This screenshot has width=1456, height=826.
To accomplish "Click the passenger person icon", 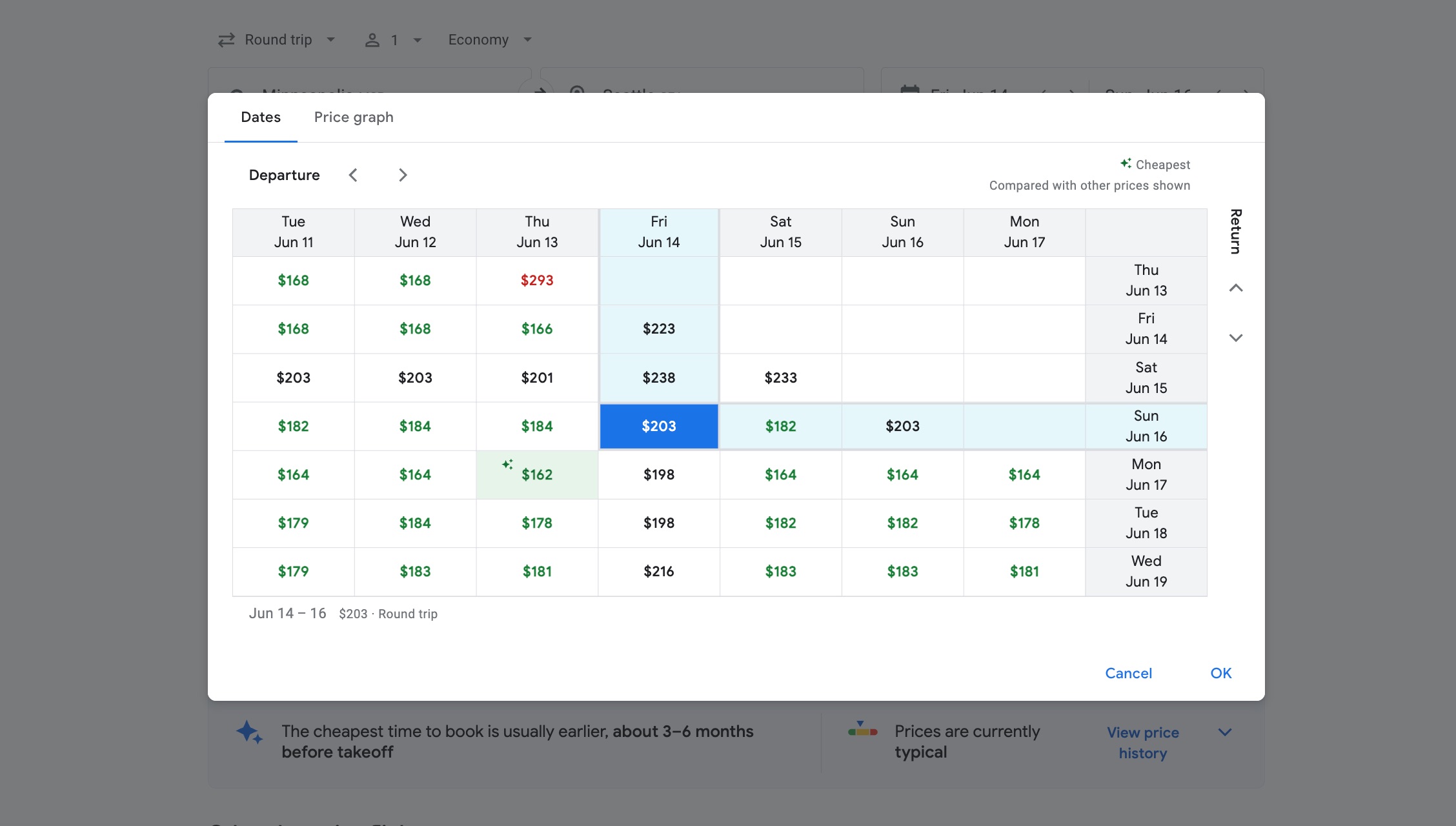I will (x=372, y=40).
